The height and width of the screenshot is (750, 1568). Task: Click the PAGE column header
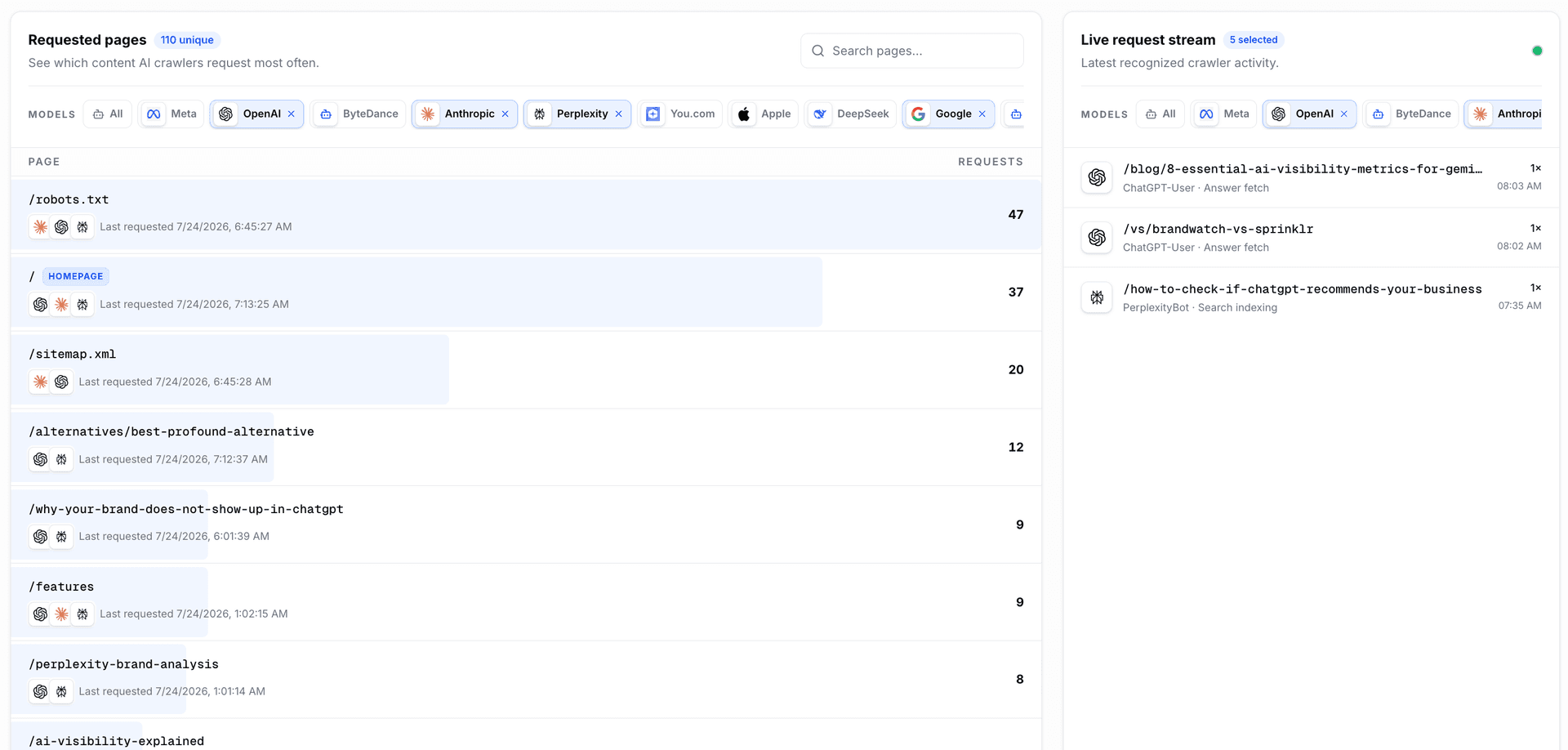44,162
